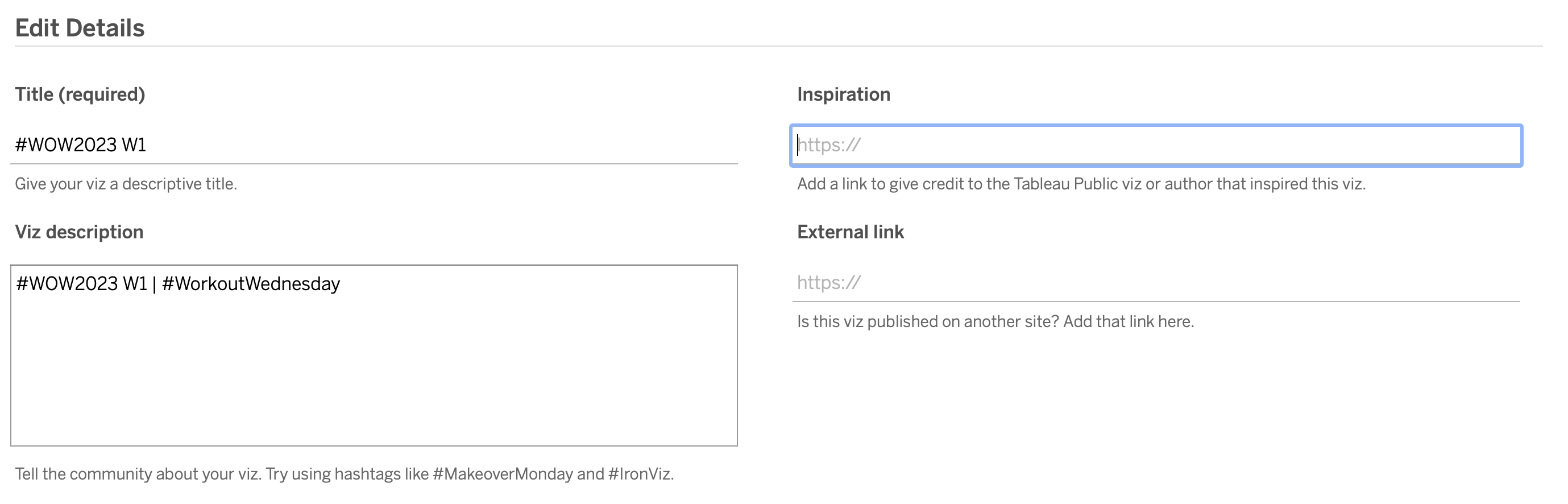
Task: Click 'Tell the community about your viz' hint
Action: (x=139, y=473)
